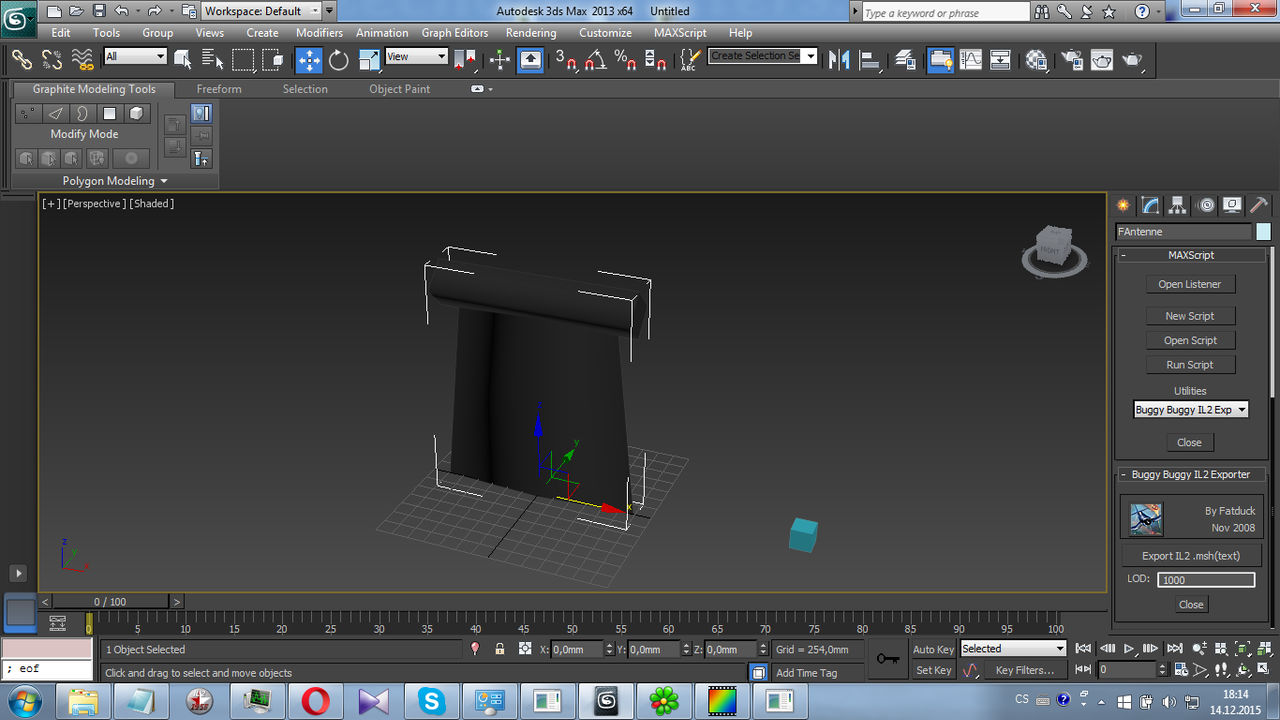Viewport: 1280px width, 720px height.
Task: Toggle the Graphite Modeling Tools ribbon button
Action: pos(941,60)
